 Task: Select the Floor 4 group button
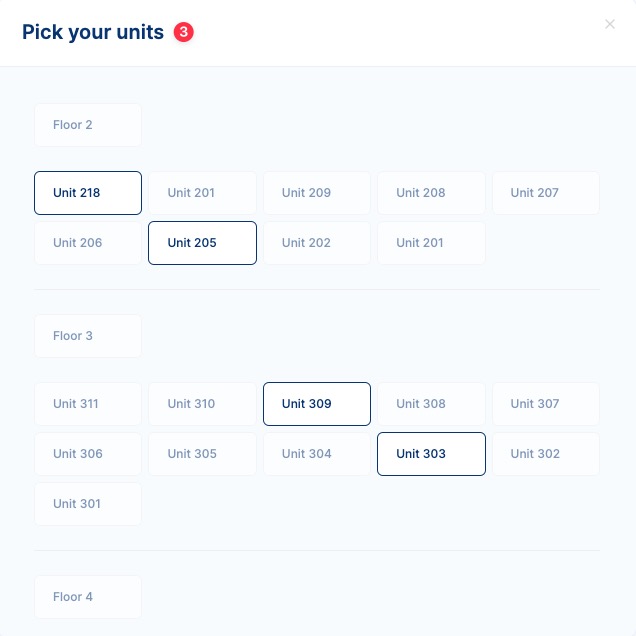88,597
